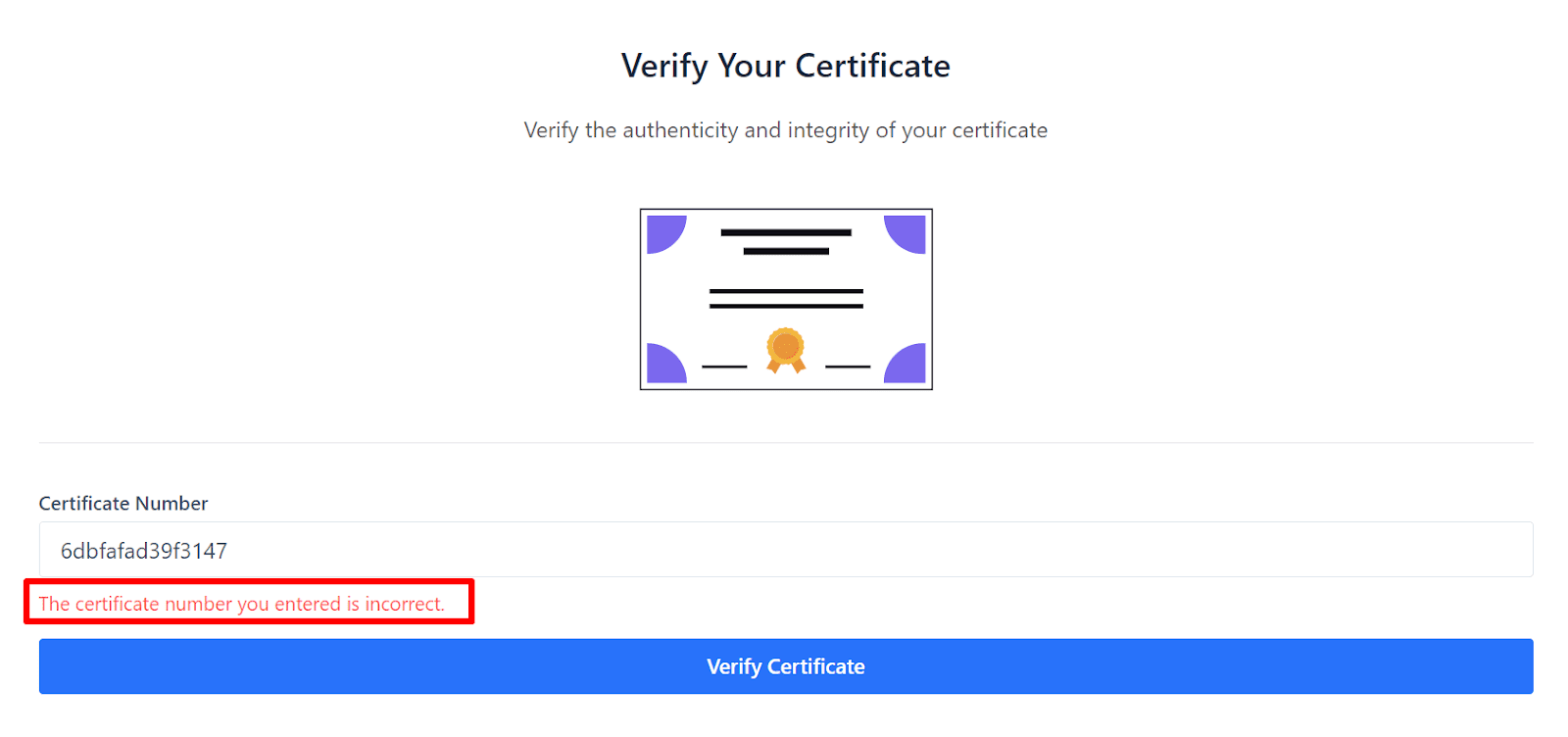Click inside the Certificate Number input field

pos(784,549)
